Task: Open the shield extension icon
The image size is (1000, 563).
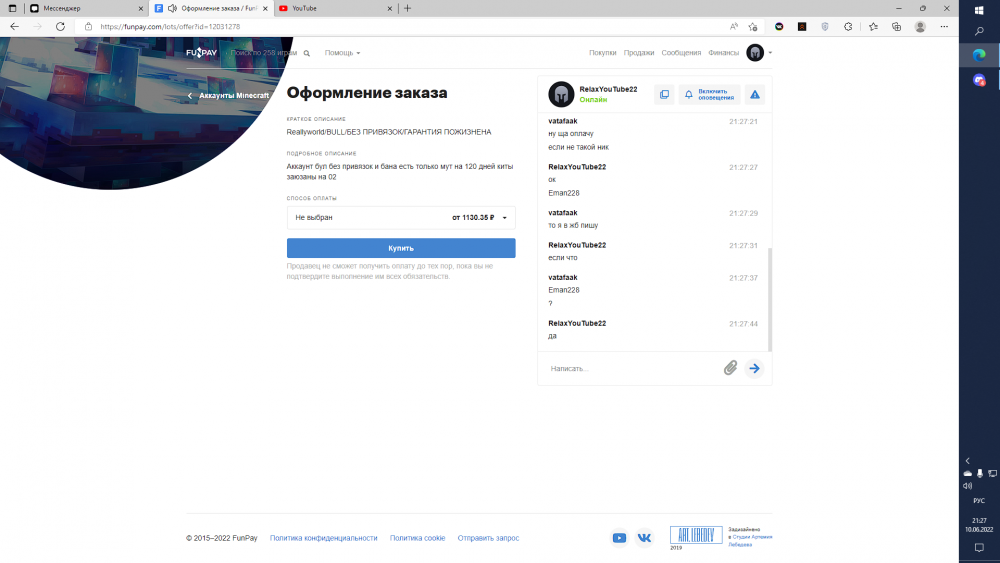Action: coord(825,27)
